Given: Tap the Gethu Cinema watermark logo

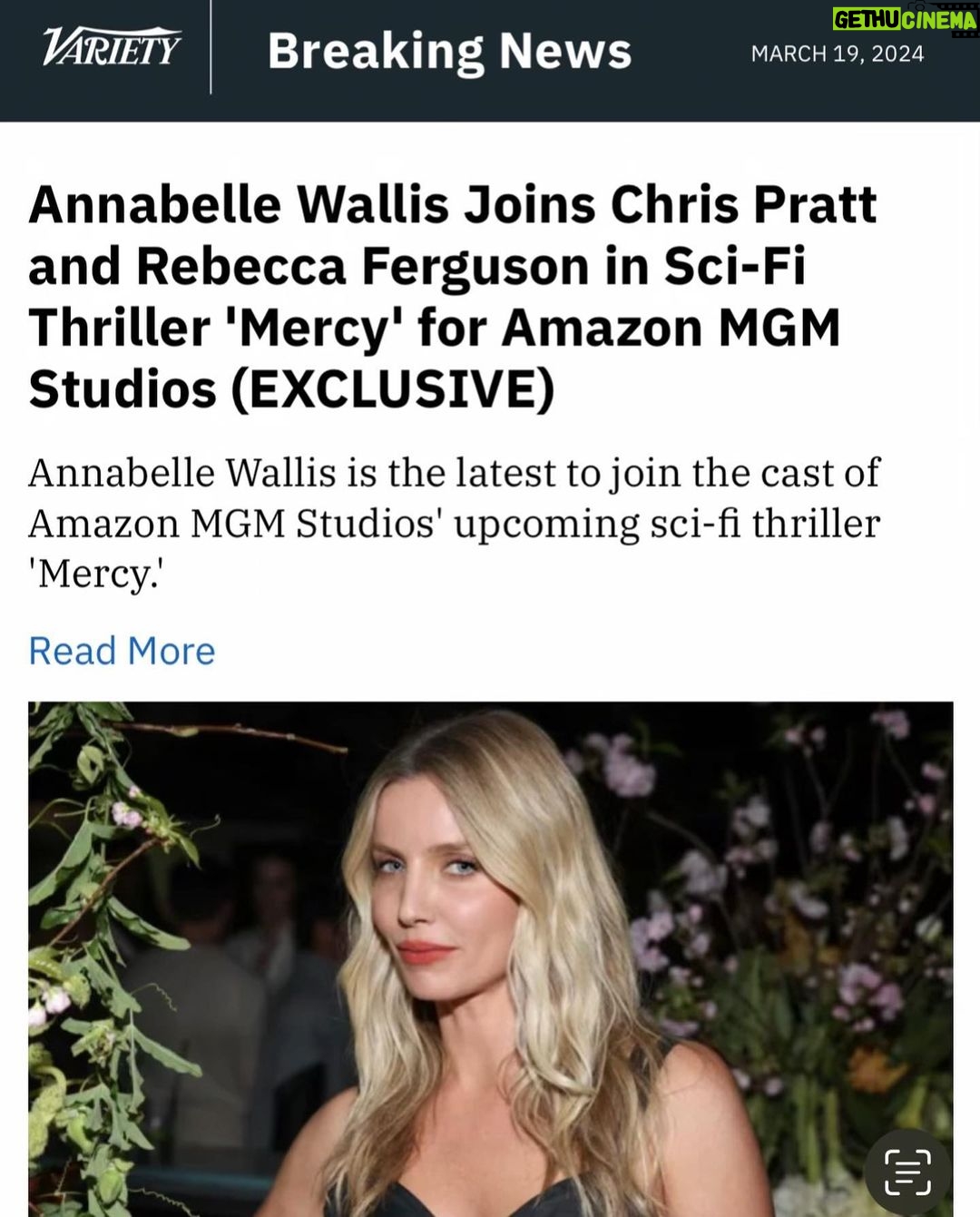Looking at the screenshot, I should click(x=905, y=19).
